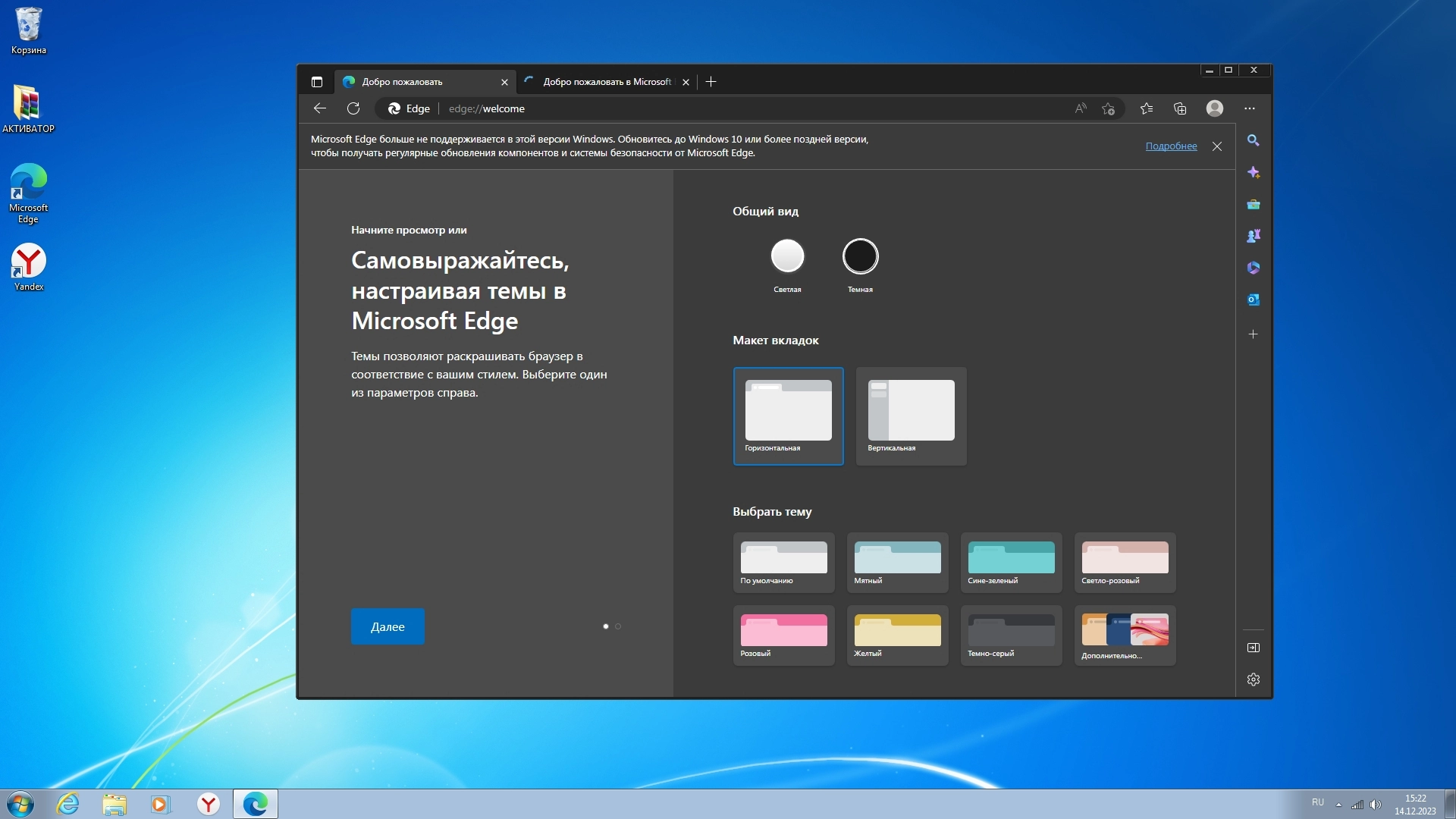
Task: Choose the Вертикальная tab layout
Action: point(911,416)
